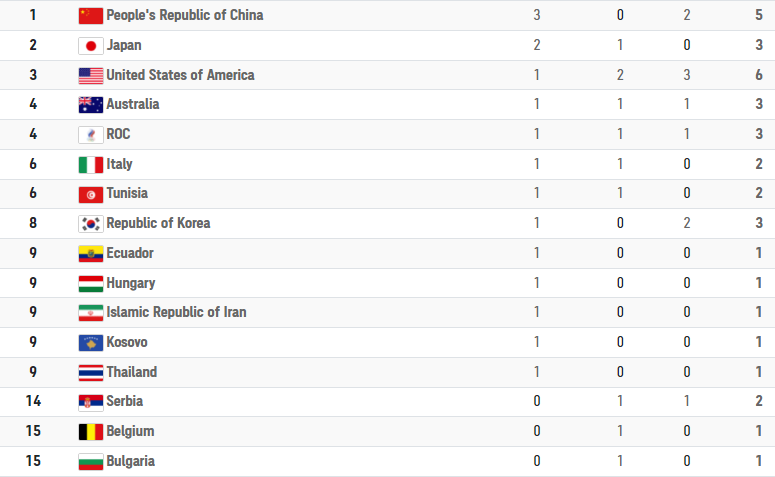Click the Belgium flag icon
775x477 pixels.
click(91, 432)
